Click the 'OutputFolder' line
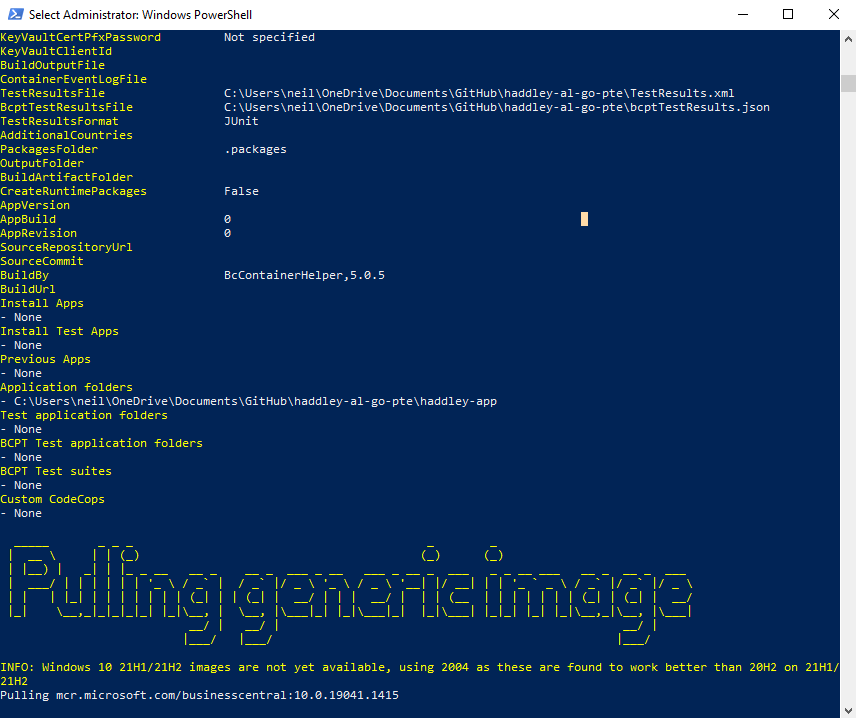This screenshot has width=856, height=718. point(42,163)
